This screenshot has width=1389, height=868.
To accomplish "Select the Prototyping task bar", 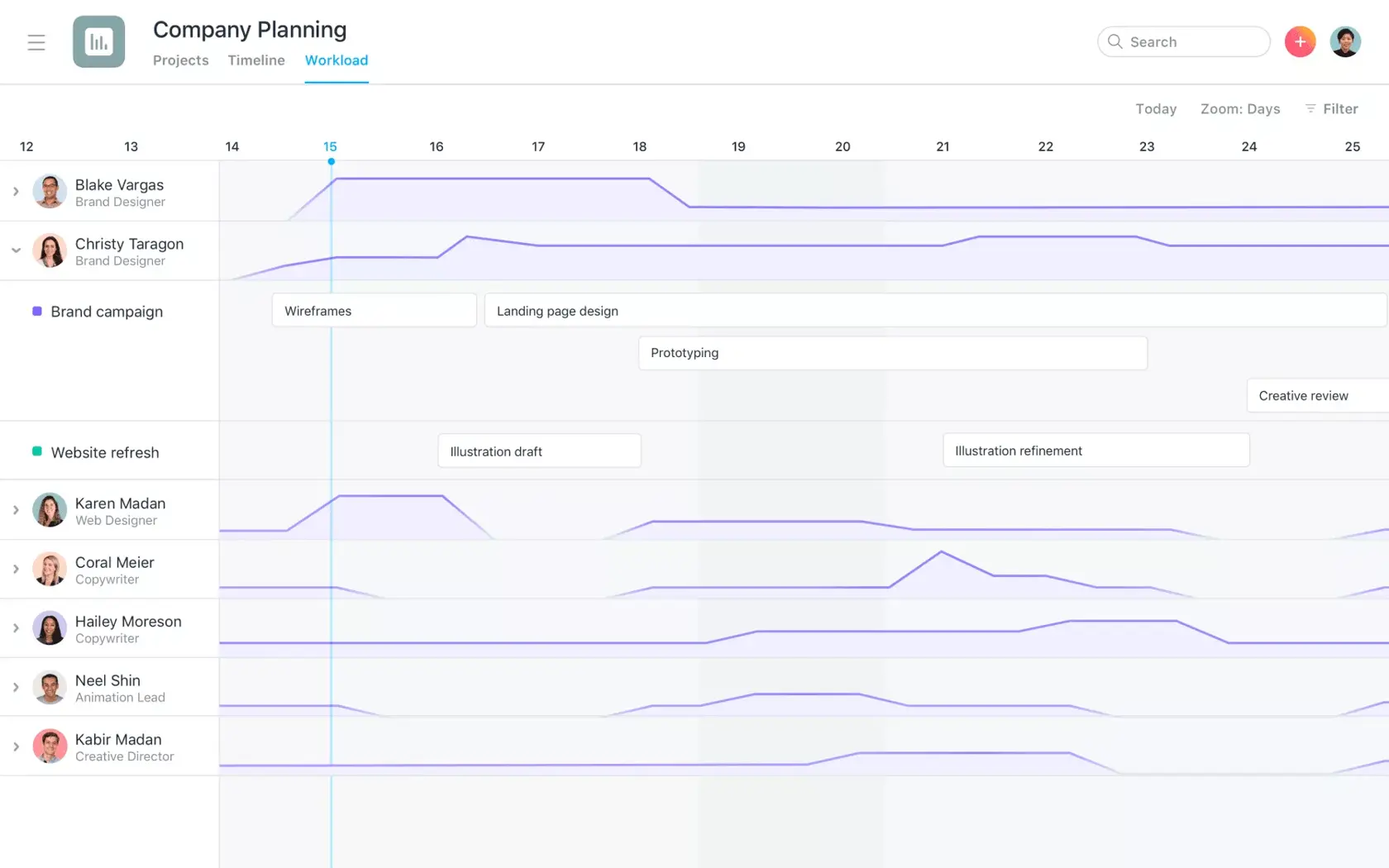I will [892, 352].
